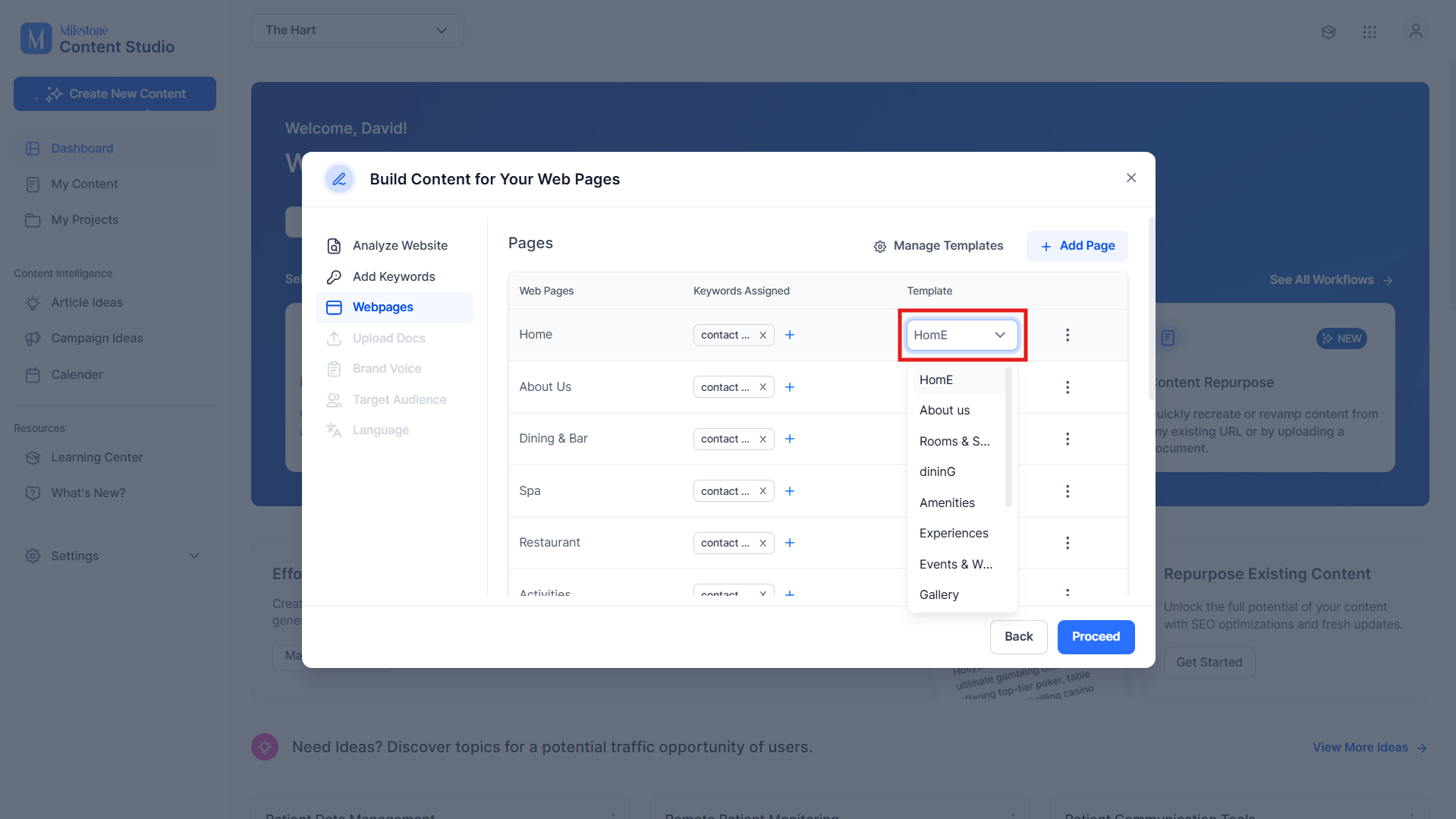Open the Language step
Image resolution: width=1456 pixels, height=819 pixels.
[x=395, y=430]
